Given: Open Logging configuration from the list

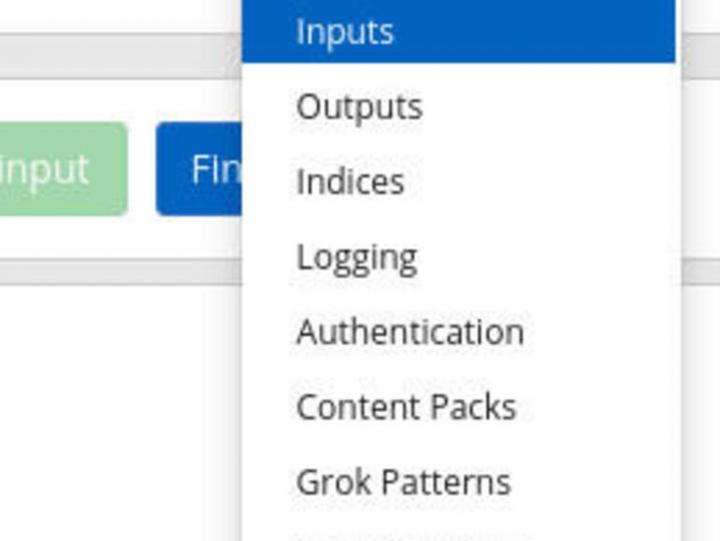Looking at the screenshot, I should click(x=356, y=258).
